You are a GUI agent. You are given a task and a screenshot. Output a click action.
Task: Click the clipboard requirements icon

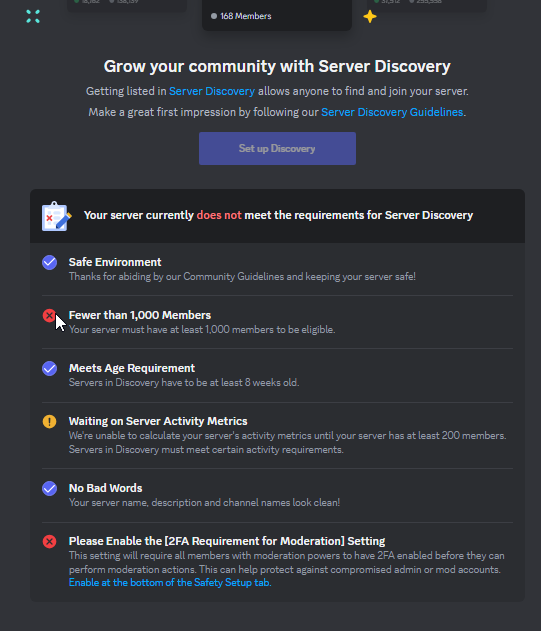pyautogui.click(x=56, y=216)
